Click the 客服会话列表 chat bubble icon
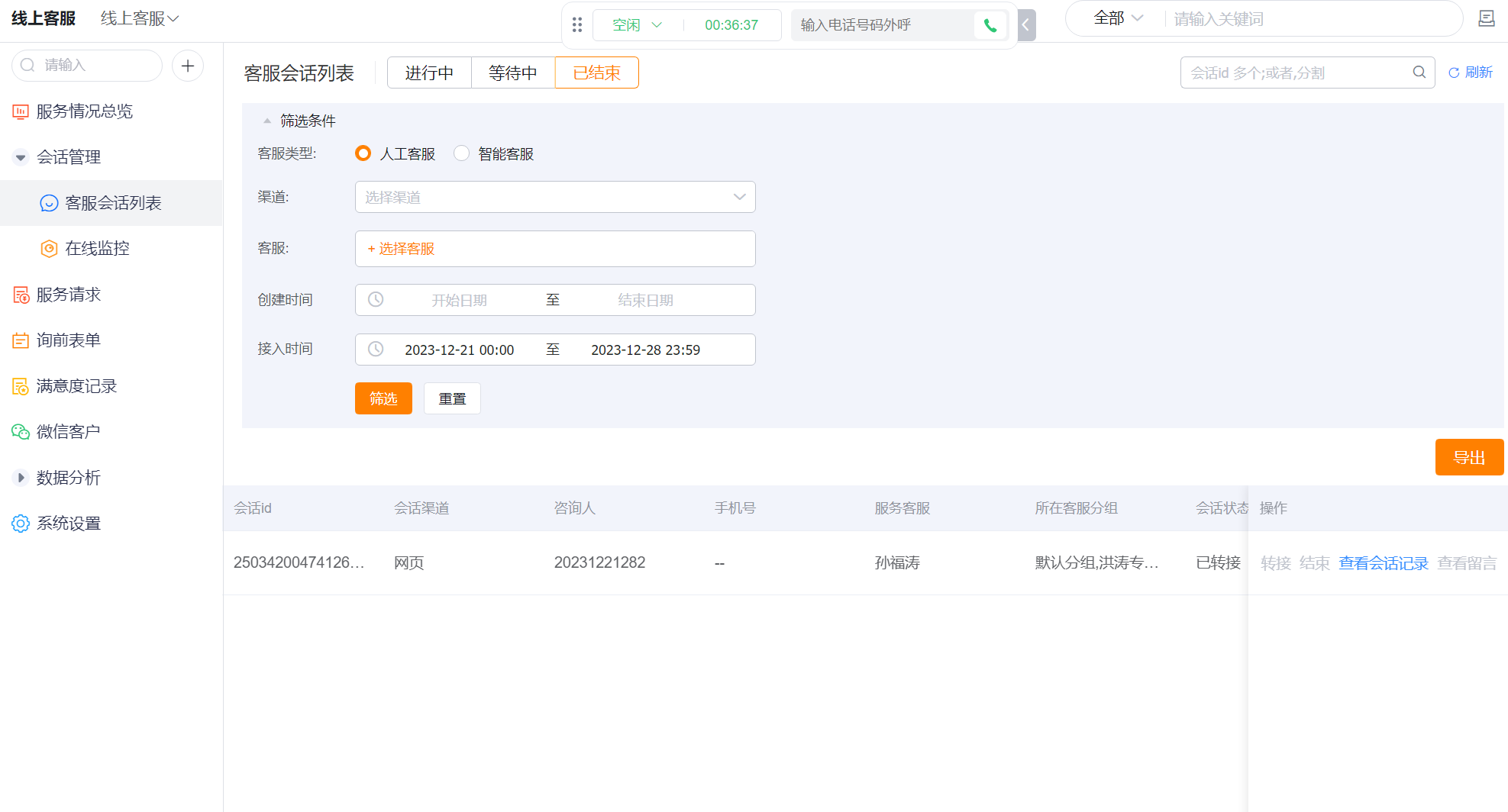Image resolution: width=1508 pixels, height=812 pixels. tap(49, 203)
